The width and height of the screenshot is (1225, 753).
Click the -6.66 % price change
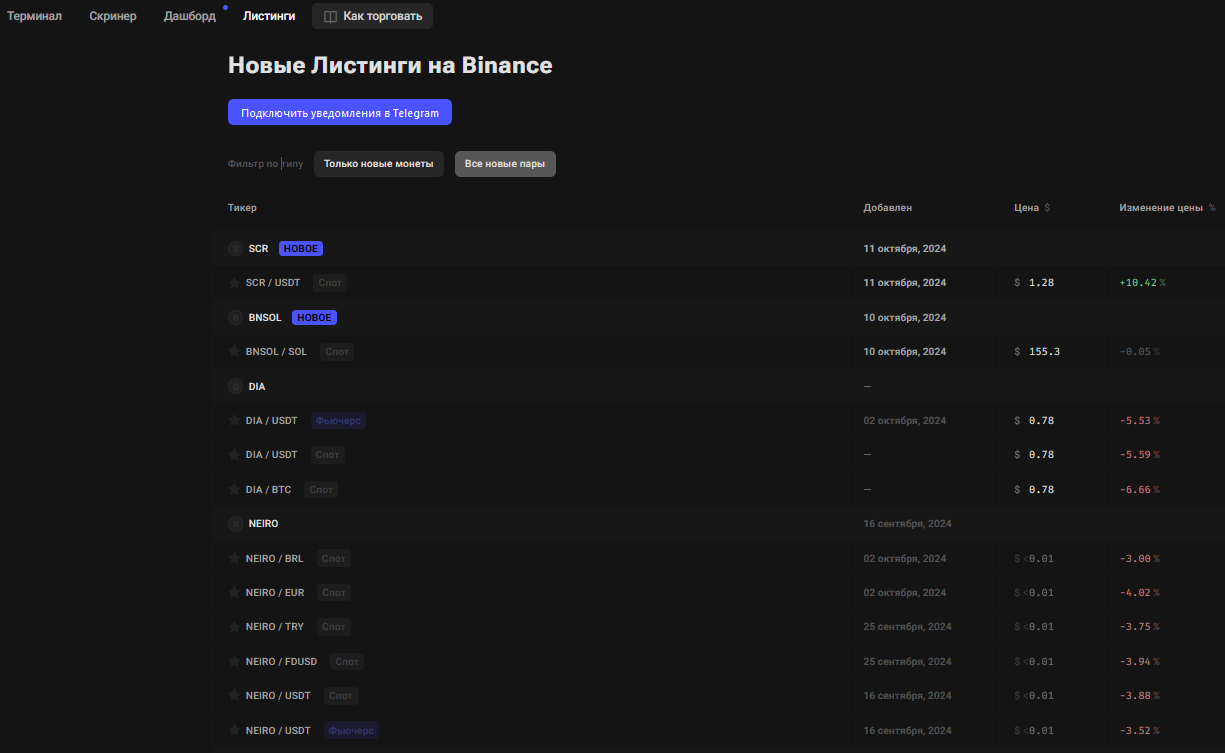click(1140, 490)
